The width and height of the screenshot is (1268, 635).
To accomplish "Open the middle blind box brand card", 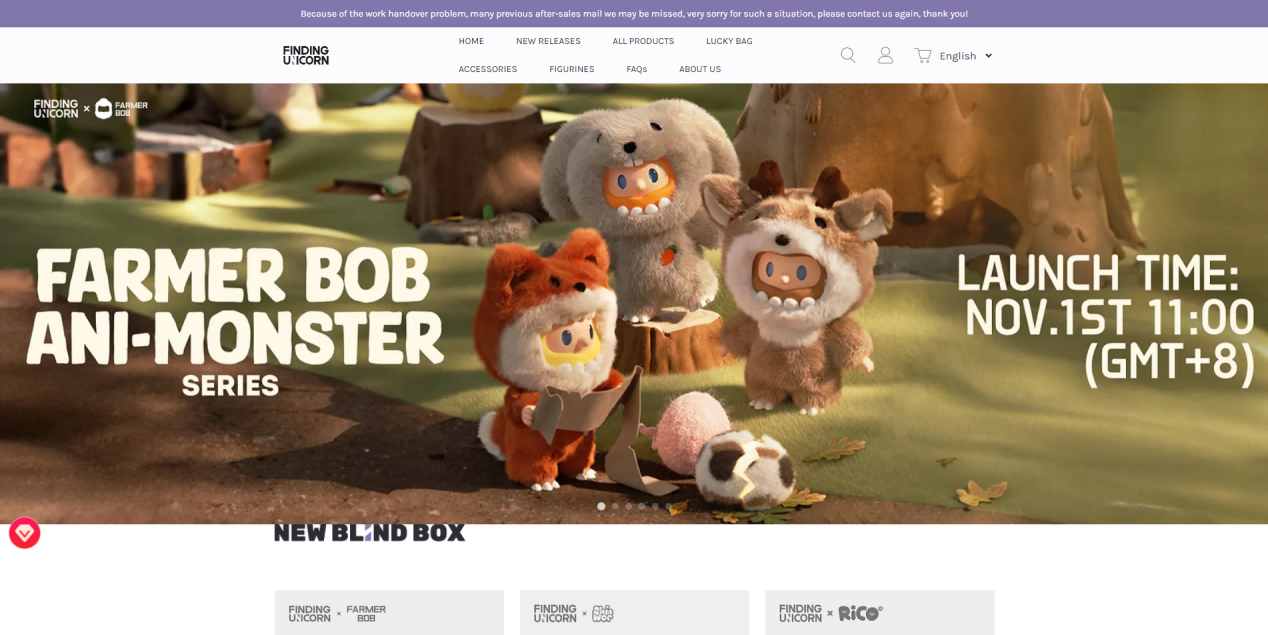I will (x=634, y=612).
